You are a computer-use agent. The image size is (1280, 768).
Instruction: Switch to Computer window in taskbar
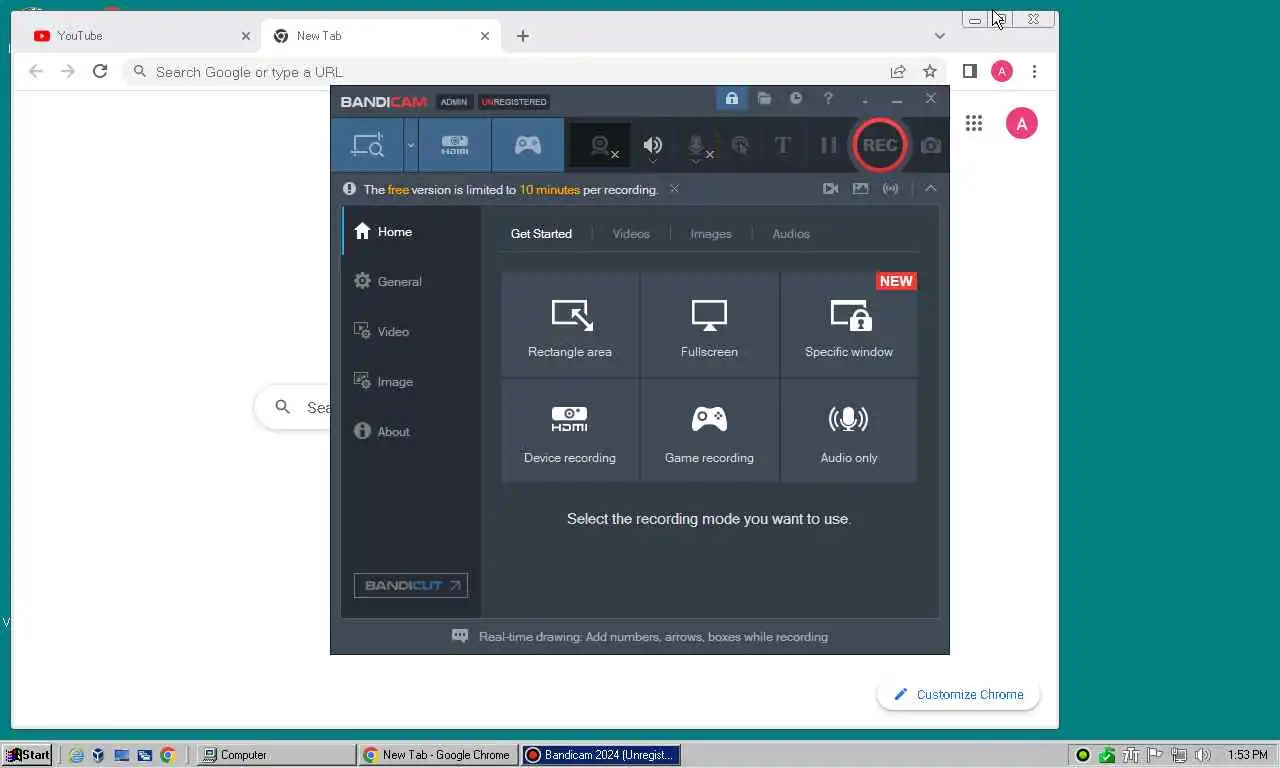click(x=276, y=755)
